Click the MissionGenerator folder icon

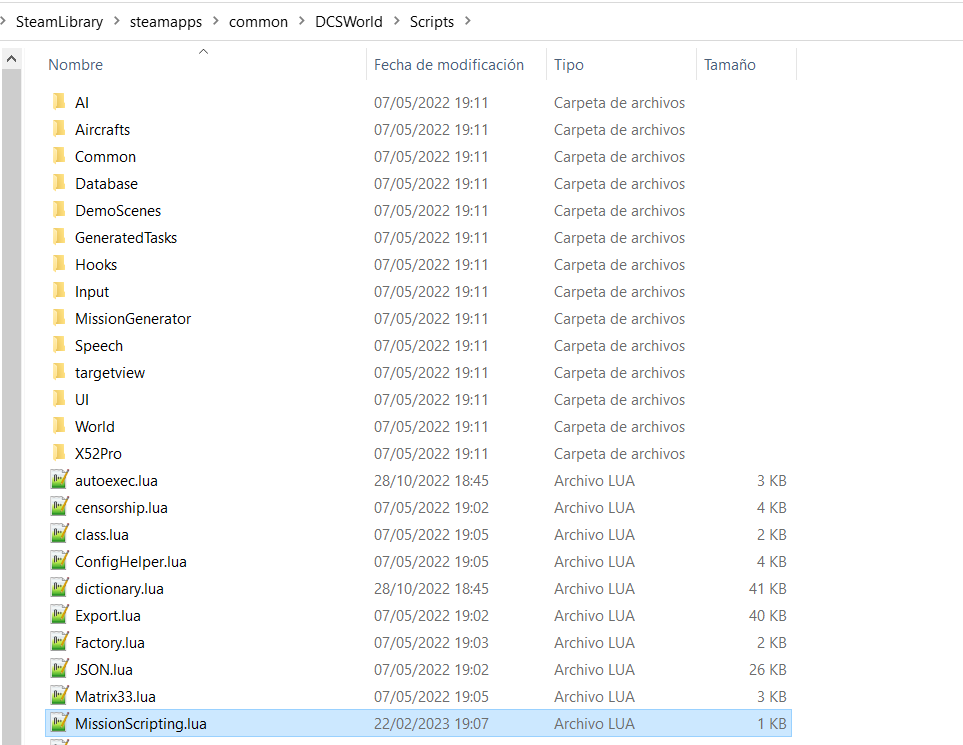tap(59, 318)
